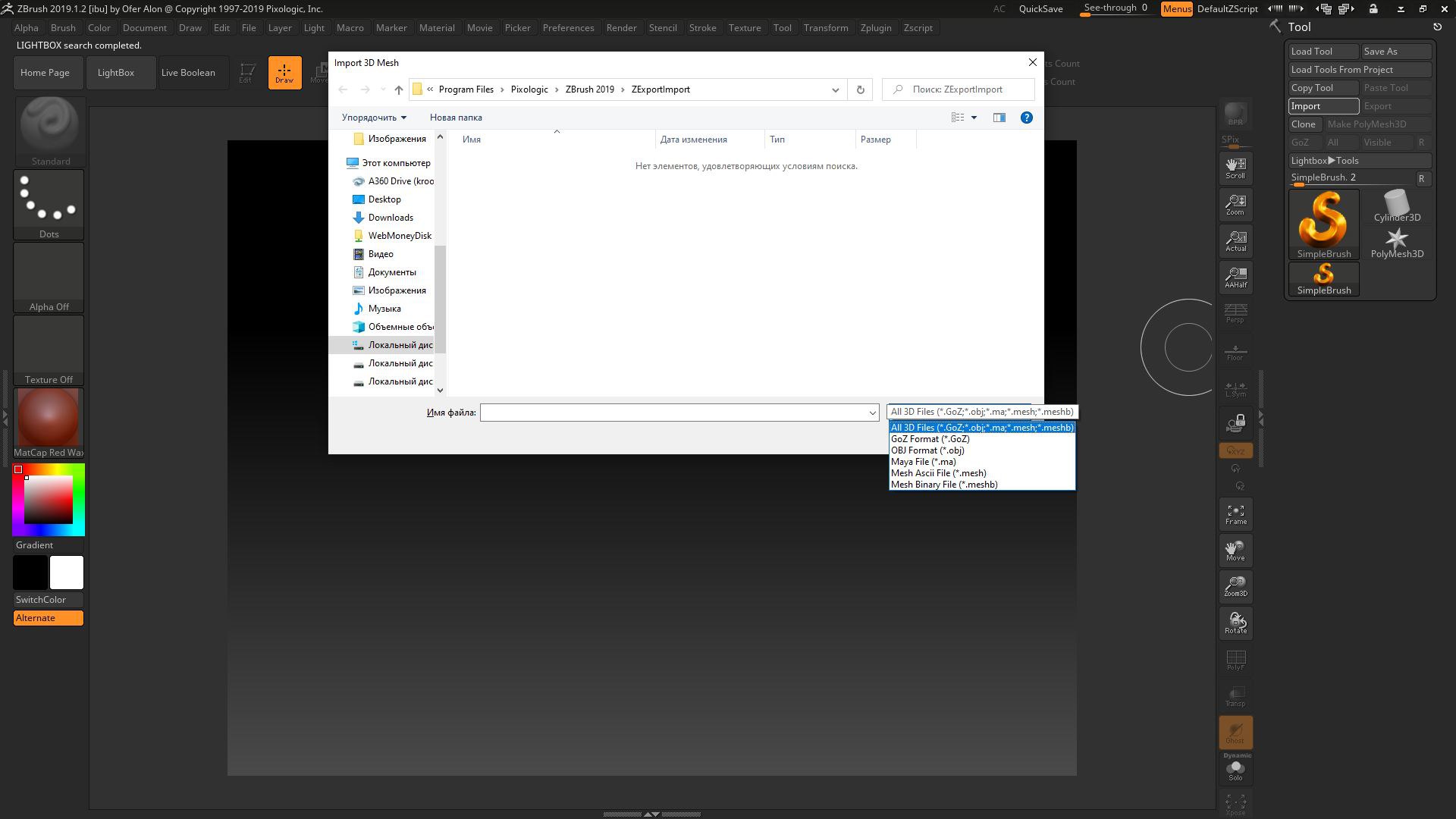Image resolution: width=1456 pixels, height=819 pixels.
Task: Click the AAHalf icon
Action: [x=1235, y=278]
